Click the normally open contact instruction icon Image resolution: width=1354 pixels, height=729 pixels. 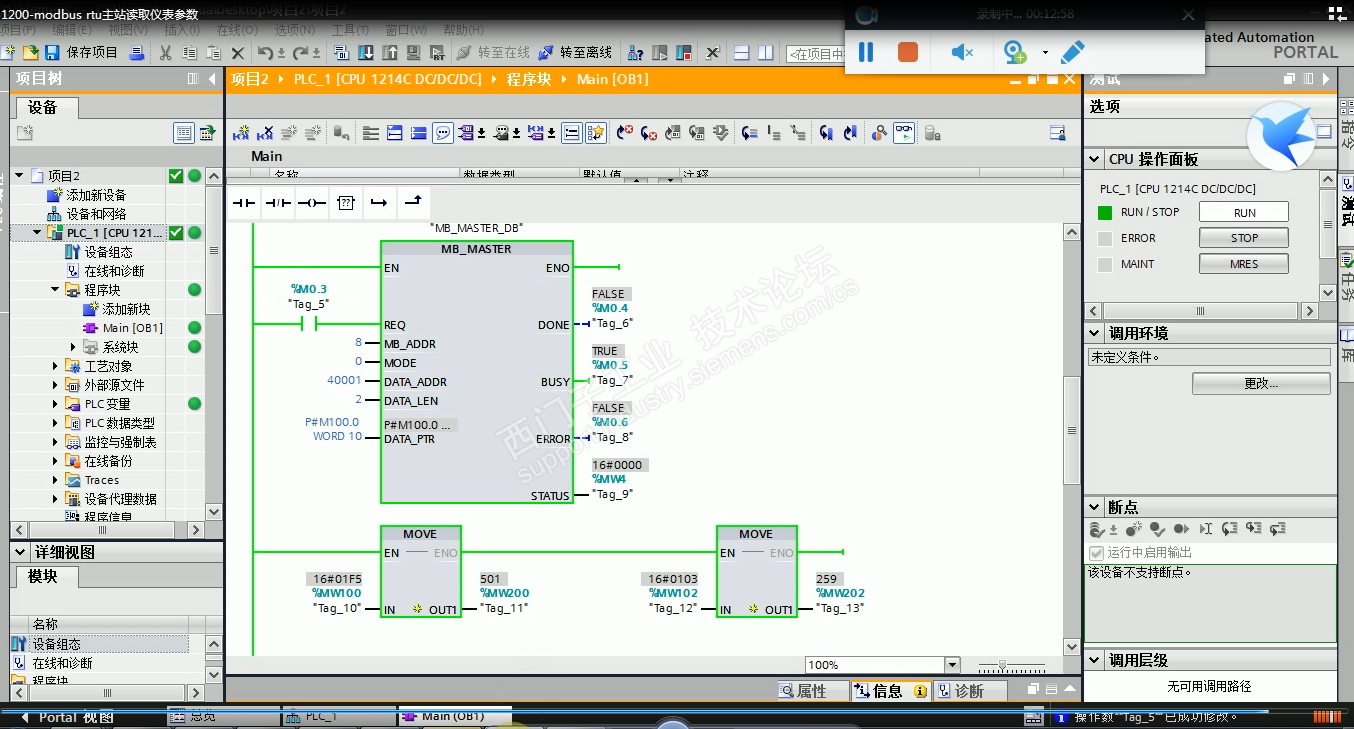[x=245, y=203]
